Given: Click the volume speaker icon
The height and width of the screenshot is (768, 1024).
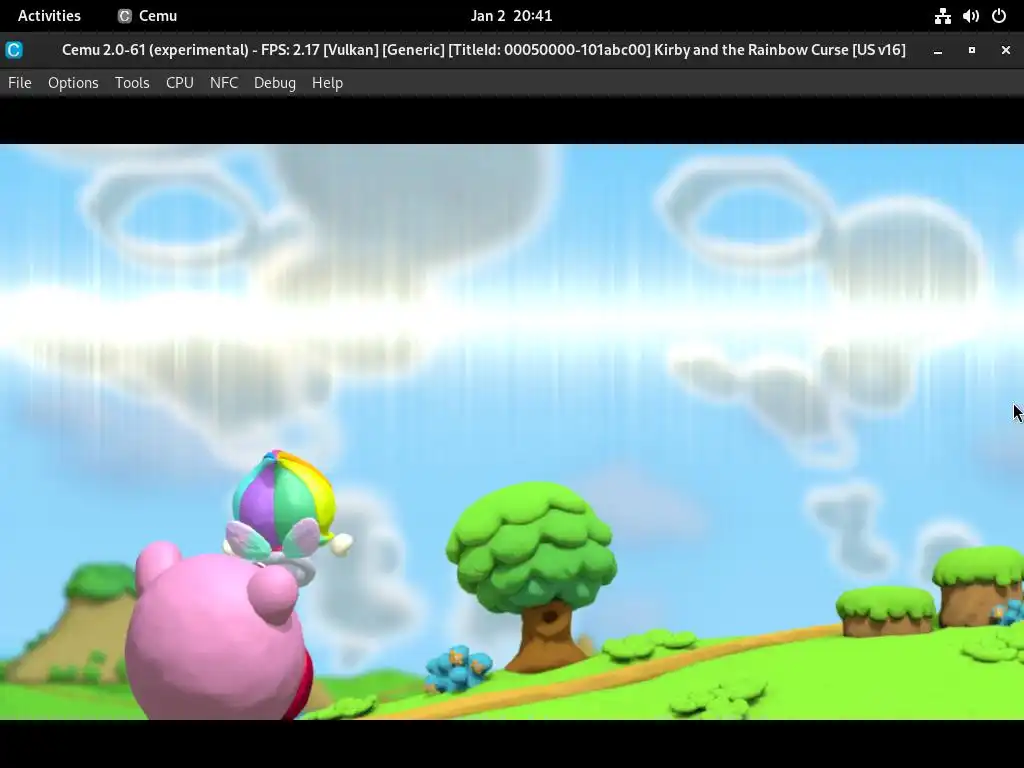Looking at the screenshot, I should click(970, 16).
